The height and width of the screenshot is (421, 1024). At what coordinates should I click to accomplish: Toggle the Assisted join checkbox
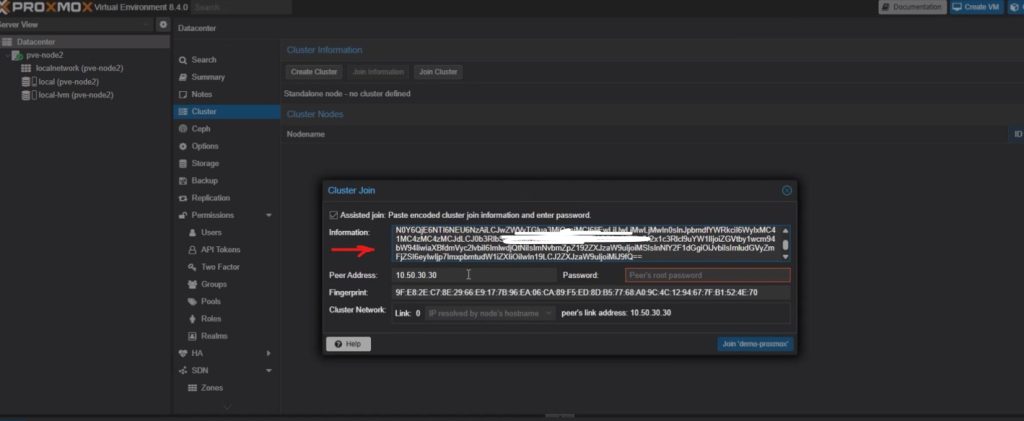tap(334, 215)
